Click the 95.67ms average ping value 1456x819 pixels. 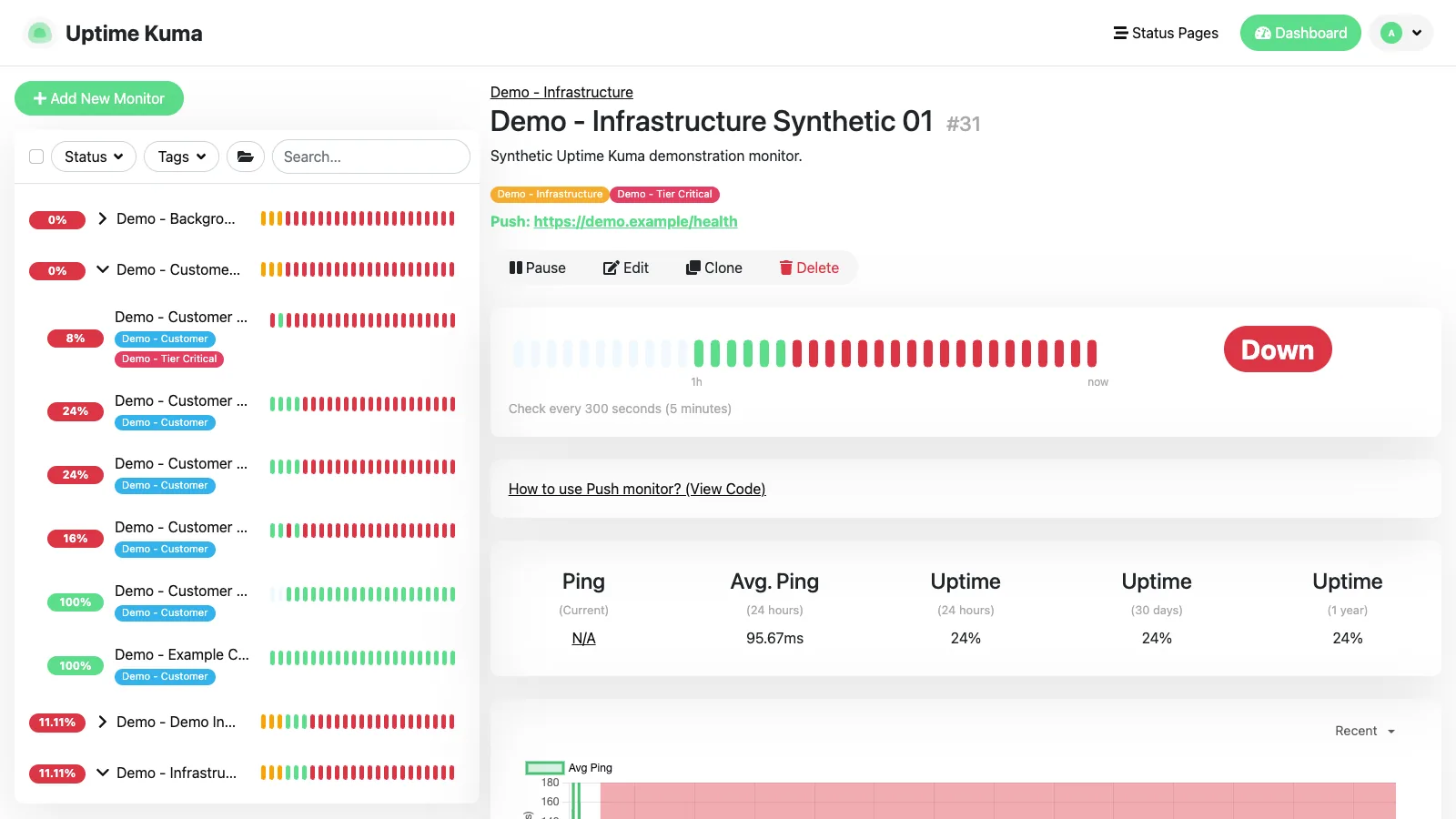click(x=774, y=638)
